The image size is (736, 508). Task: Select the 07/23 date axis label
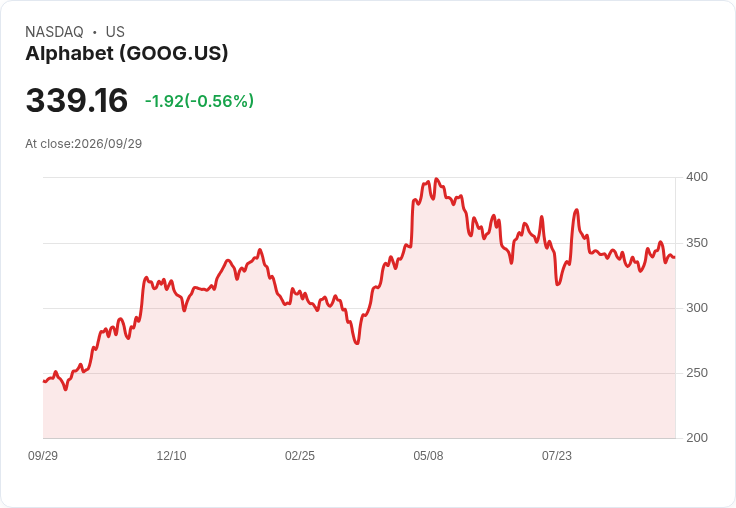click(557, 455)
